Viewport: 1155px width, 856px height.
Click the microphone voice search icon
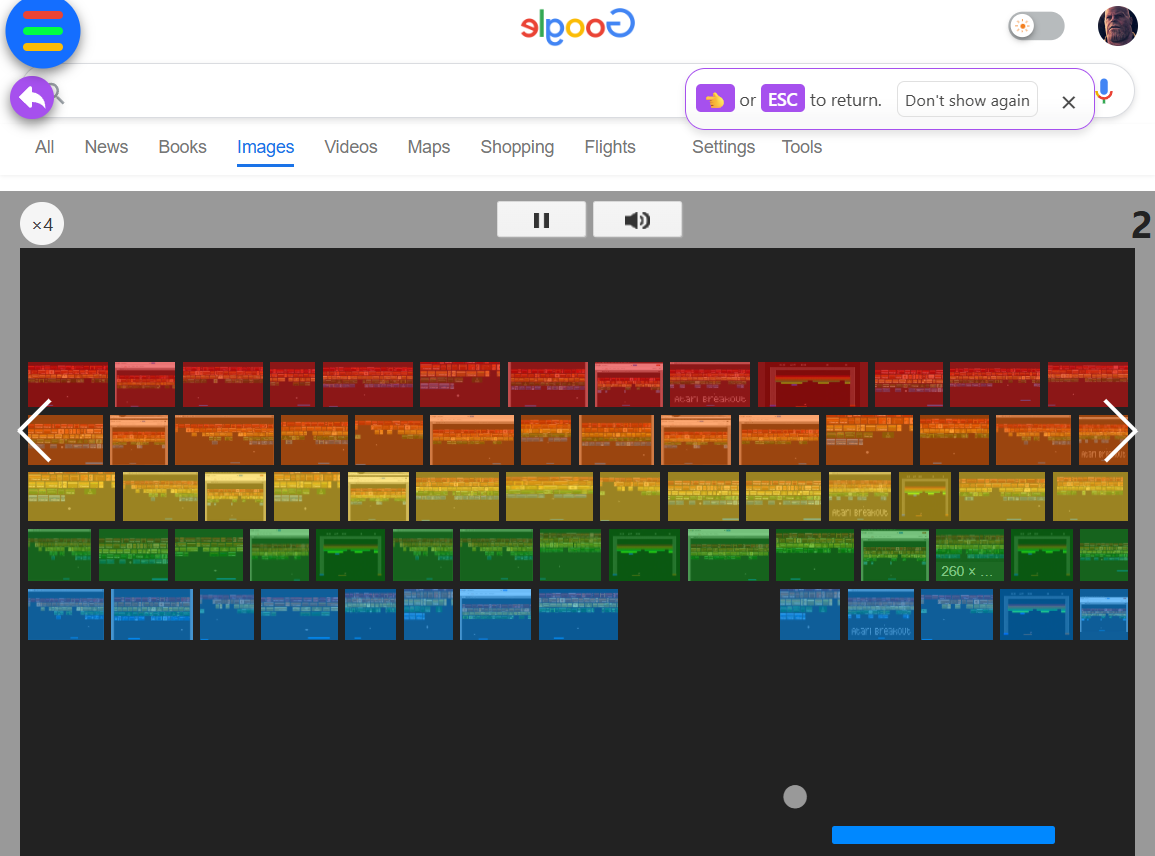pos(1104,91)
